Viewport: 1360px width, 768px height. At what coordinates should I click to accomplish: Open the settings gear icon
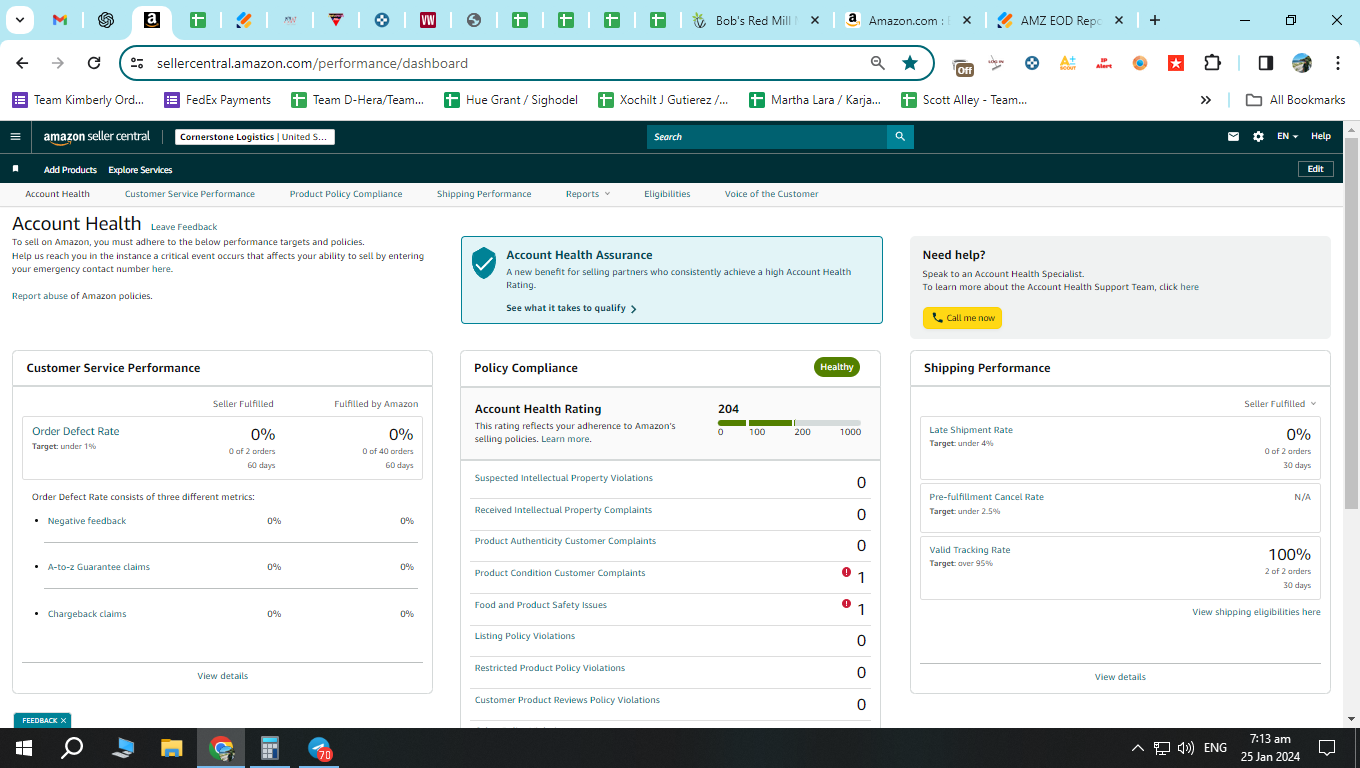tap(1258, 137)
